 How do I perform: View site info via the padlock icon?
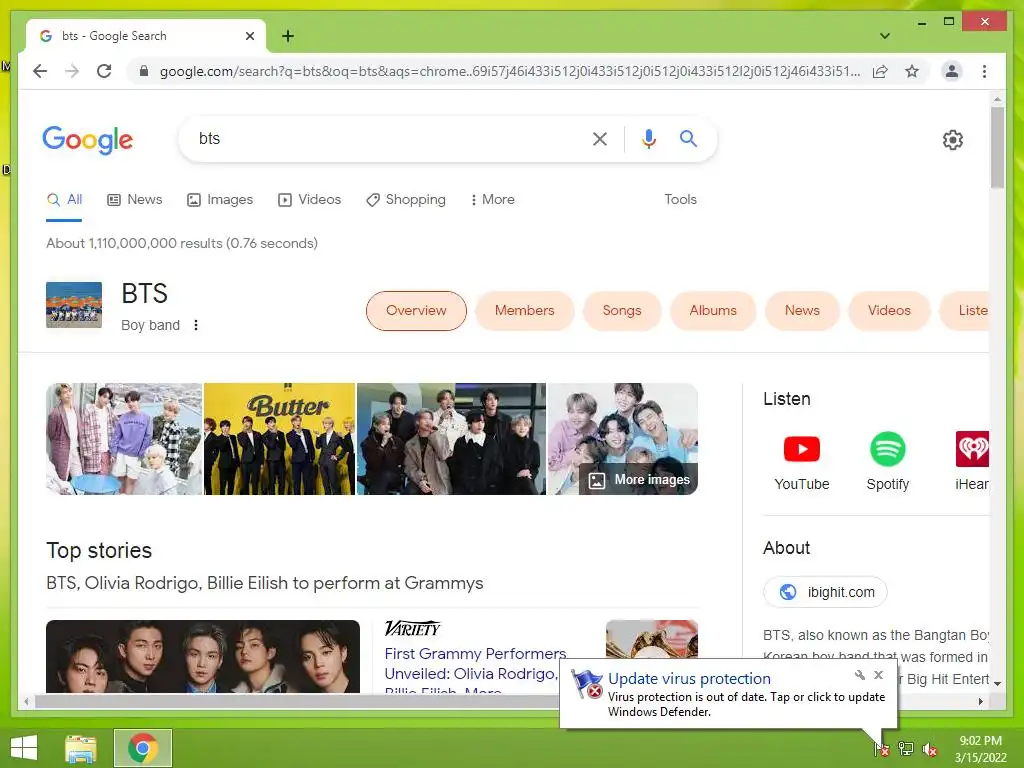click(144, 71)
